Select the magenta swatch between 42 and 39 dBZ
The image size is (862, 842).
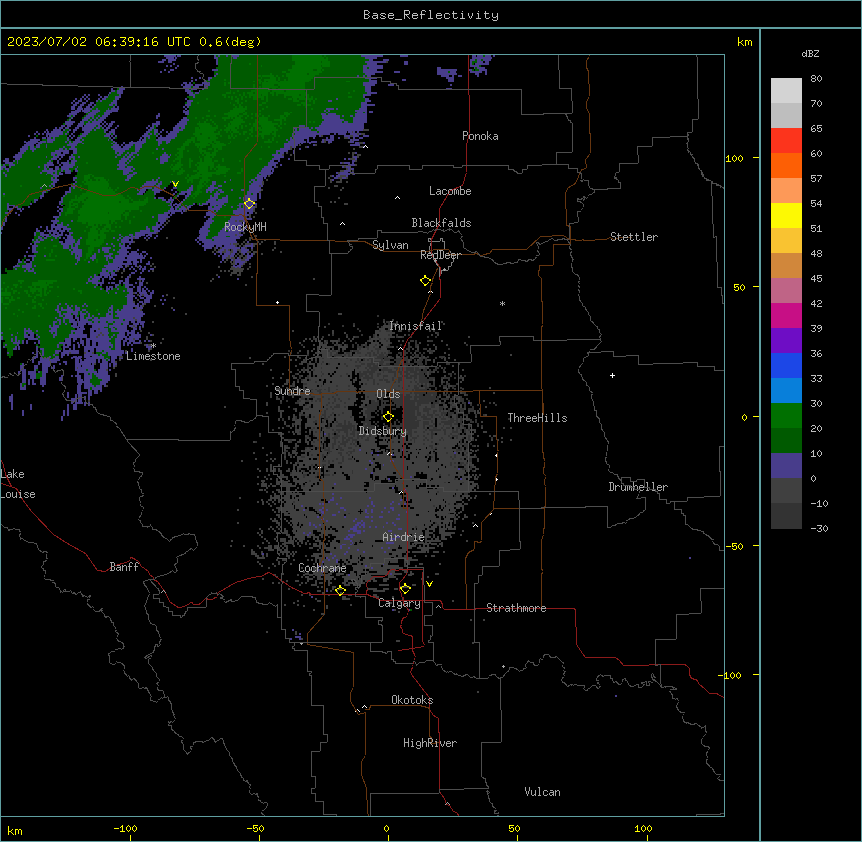[786, 316]
